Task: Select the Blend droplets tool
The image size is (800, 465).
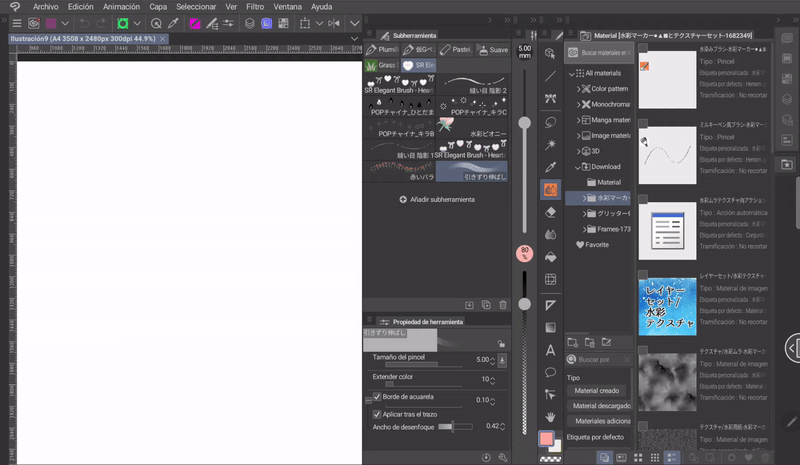Action: 550,235
